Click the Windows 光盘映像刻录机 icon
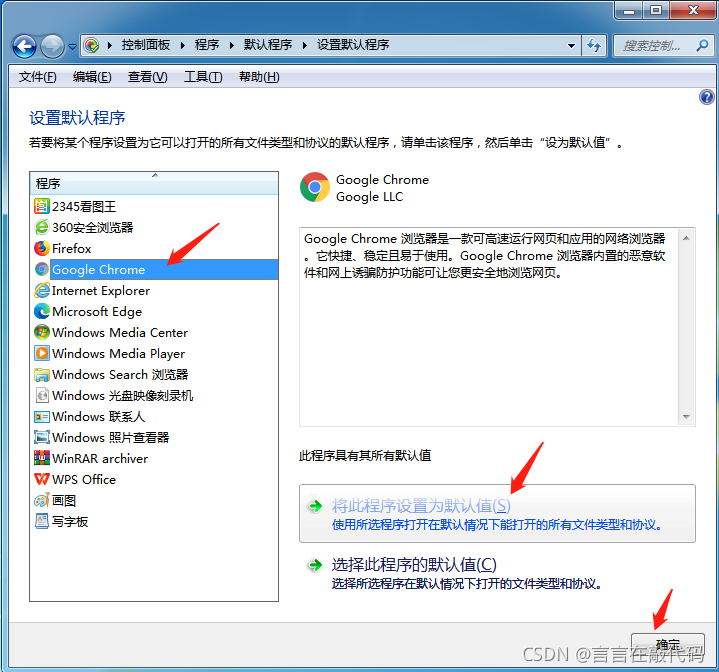The width and height of the screenshot is (719, 672). [42, 395]
